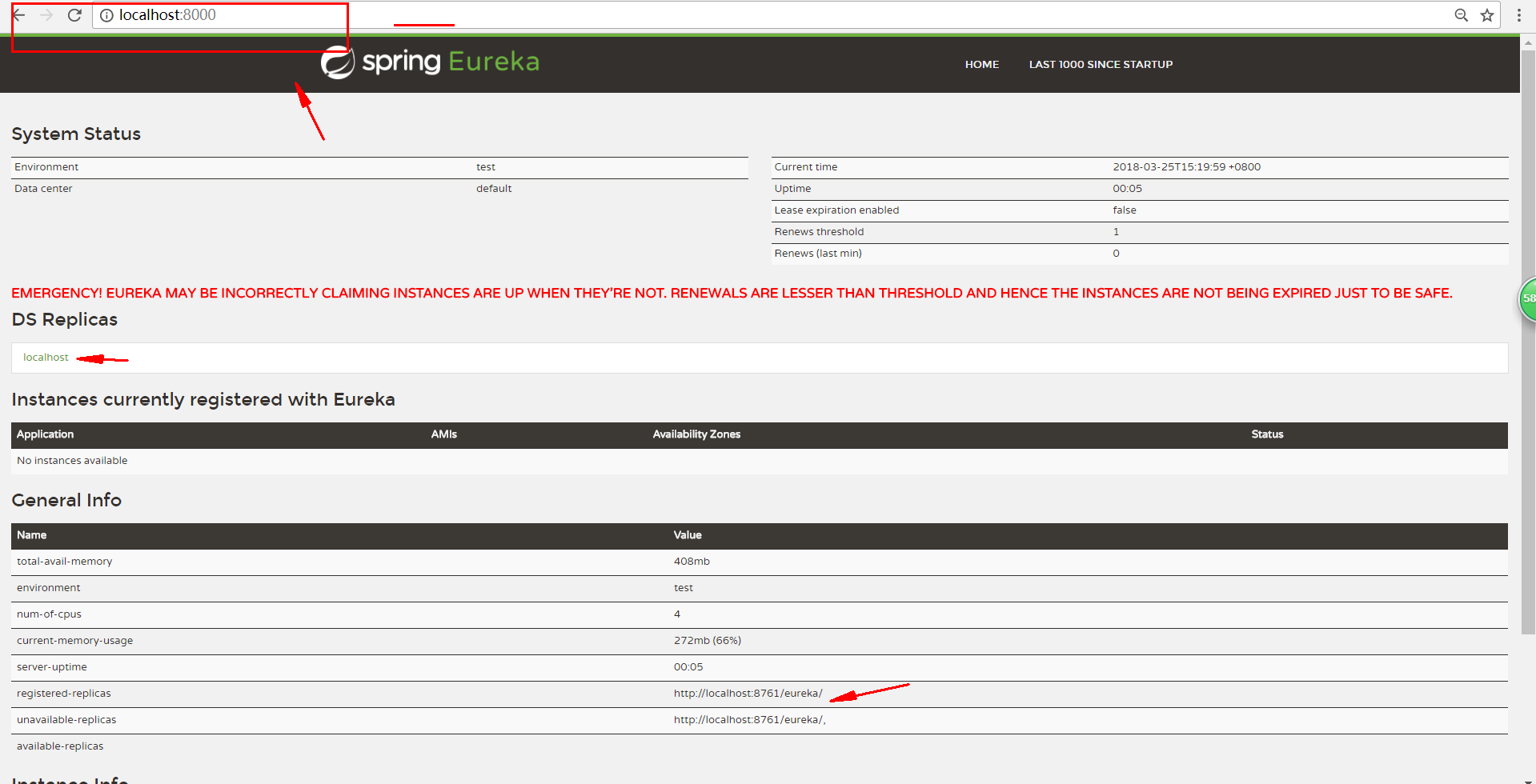Screen dimensions: 1536x784
Task: Select the unavailable-replicas URL value
Action: (x=749, y=720)
